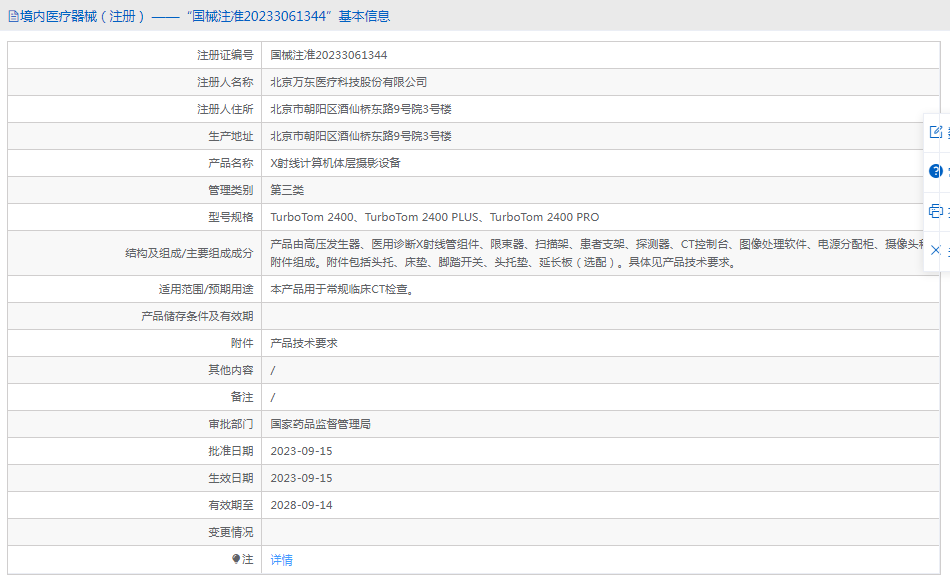
Task: Click the 生效日期 label
Action: [231, 478]
